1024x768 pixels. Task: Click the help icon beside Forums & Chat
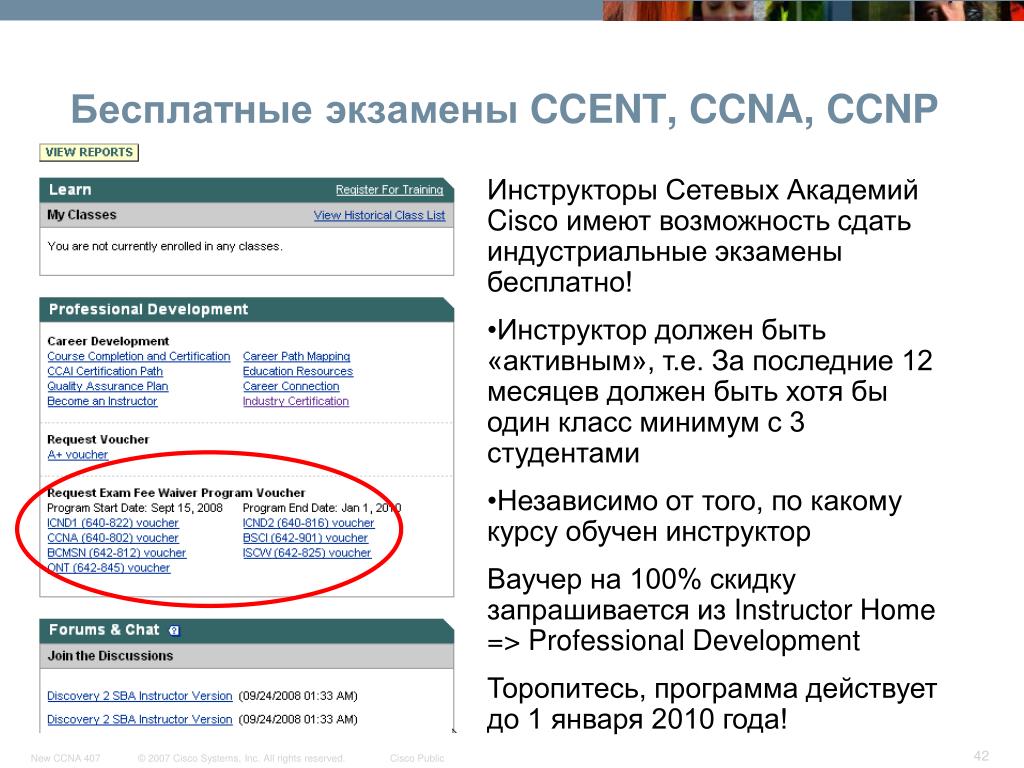[174, 631]
